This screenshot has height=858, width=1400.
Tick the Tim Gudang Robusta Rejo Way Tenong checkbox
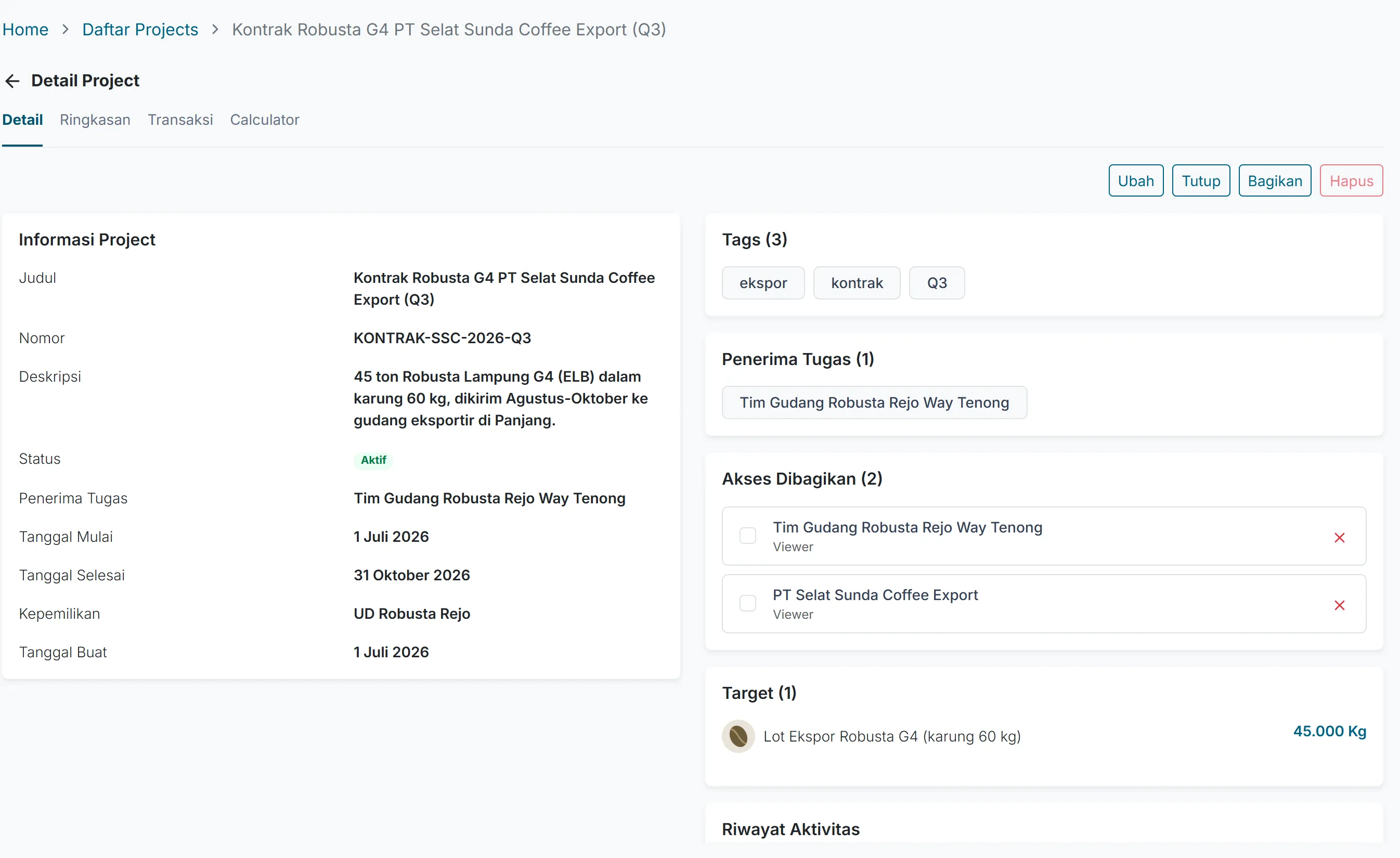[x=748, y=535]
